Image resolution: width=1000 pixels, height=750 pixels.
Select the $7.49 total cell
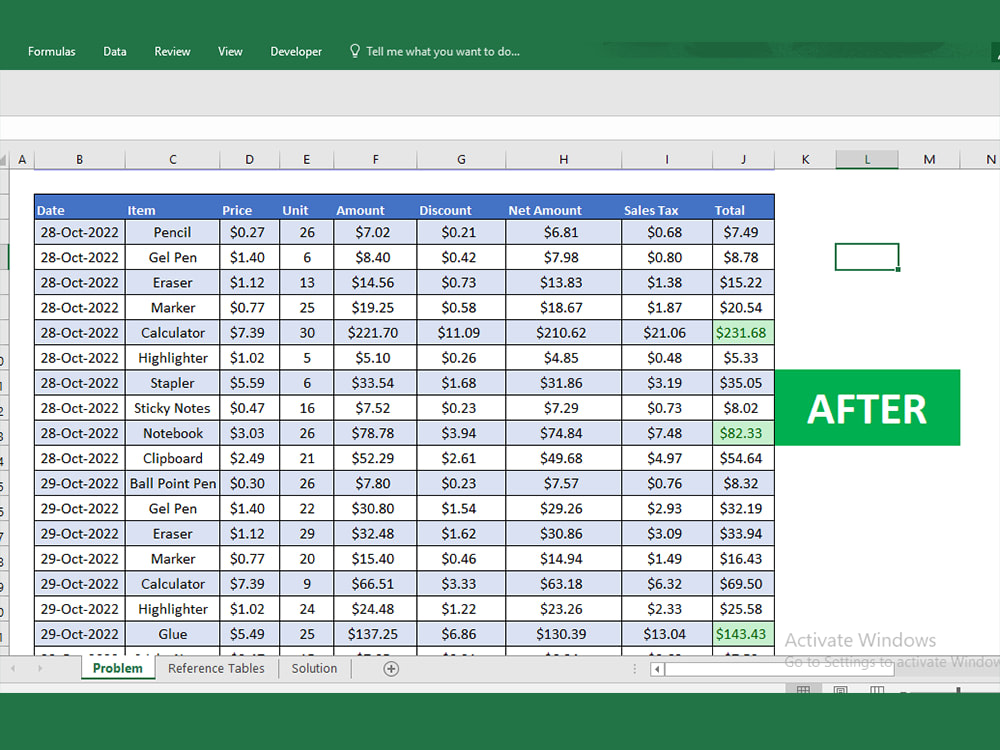744,232
